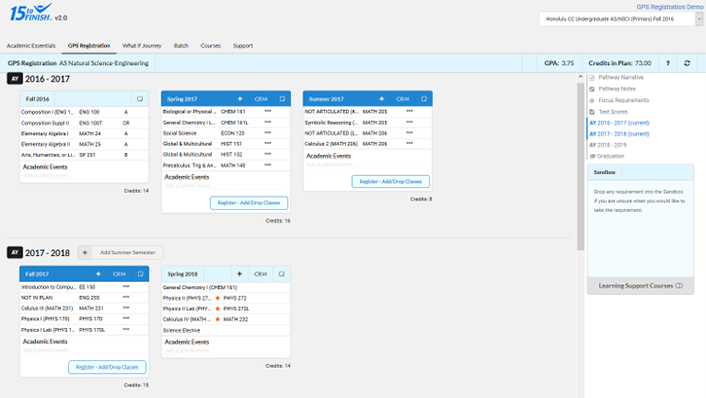Open options dots for EE 150 row
This screenshot has width=706, height=398.
[x=126, y=286]
